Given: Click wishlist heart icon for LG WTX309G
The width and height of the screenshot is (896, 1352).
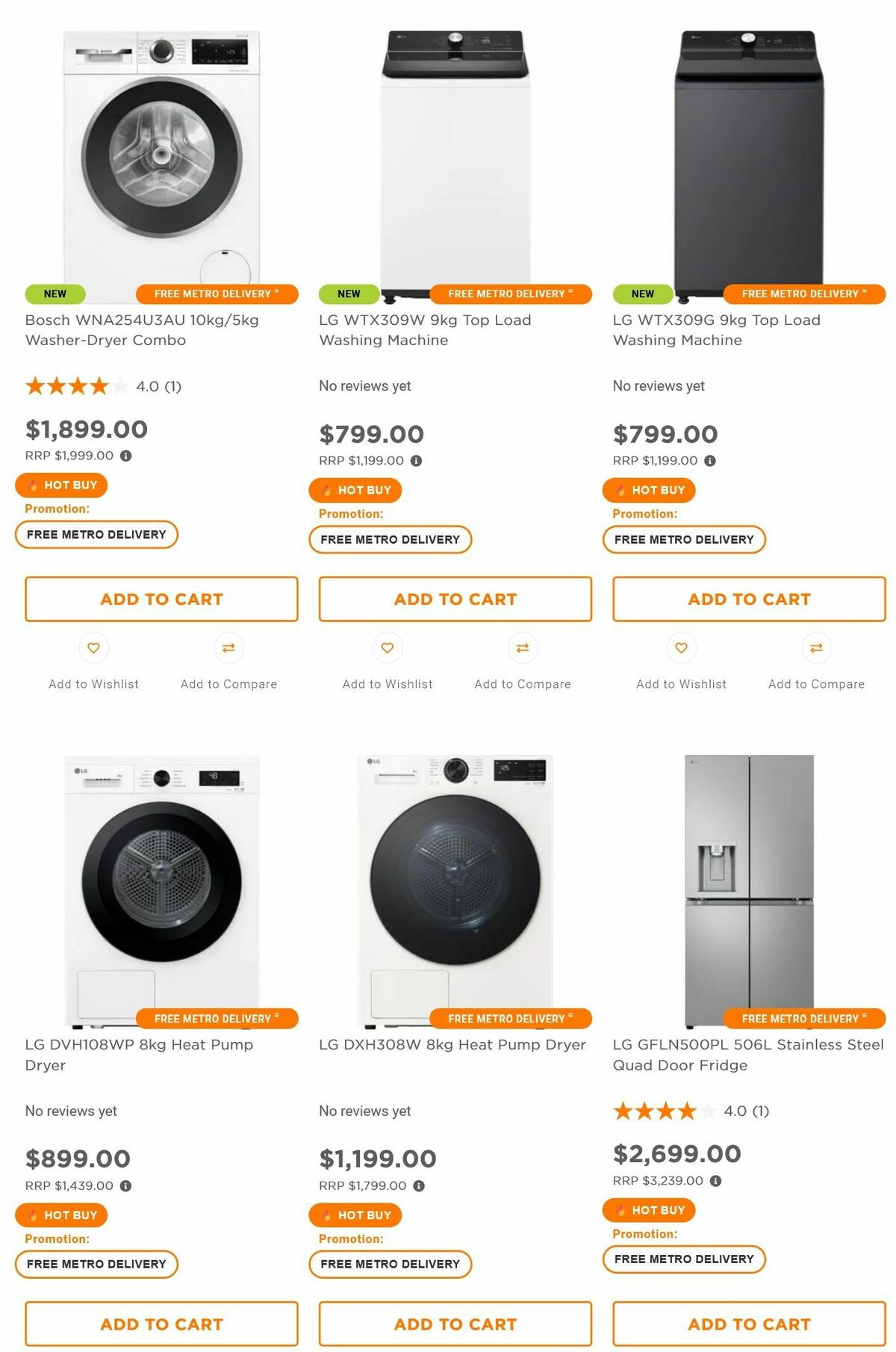Looking at the screenshot, I should click(682, 648).
